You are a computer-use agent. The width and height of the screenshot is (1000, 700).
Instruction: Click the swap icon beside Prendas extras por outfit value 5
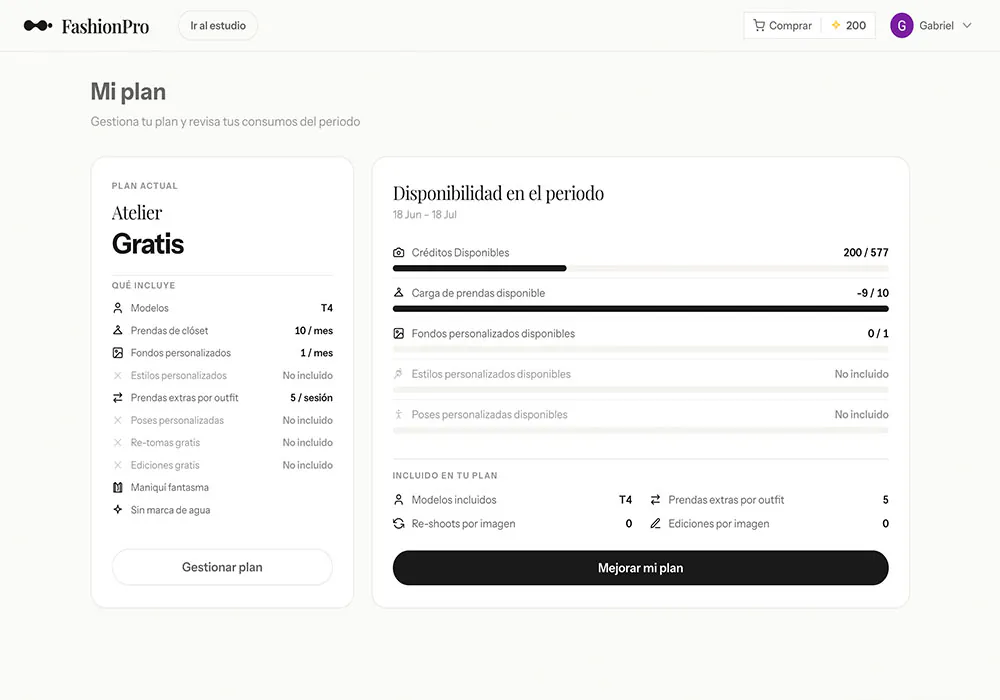click(x=655, y=500)
